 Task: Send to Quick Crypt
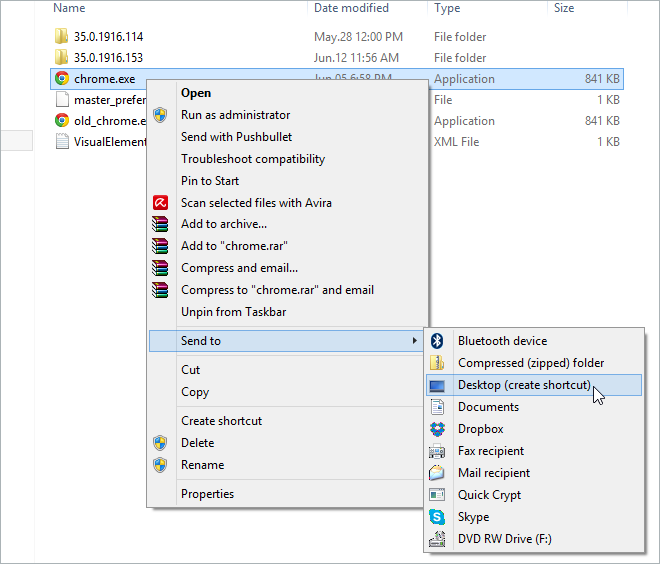tap(534, 495)
